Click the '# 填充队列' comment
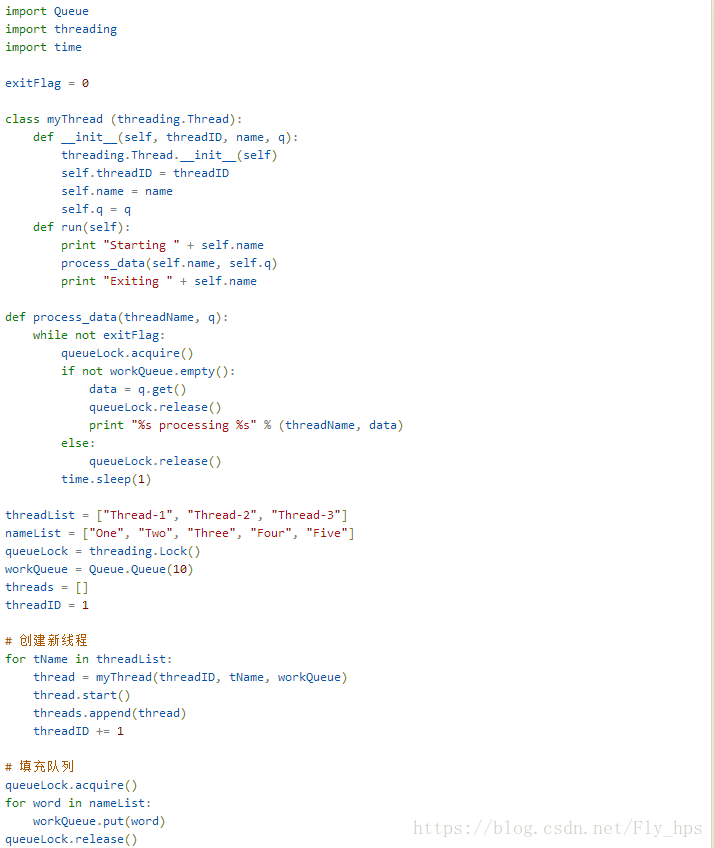 pos(39,767)
